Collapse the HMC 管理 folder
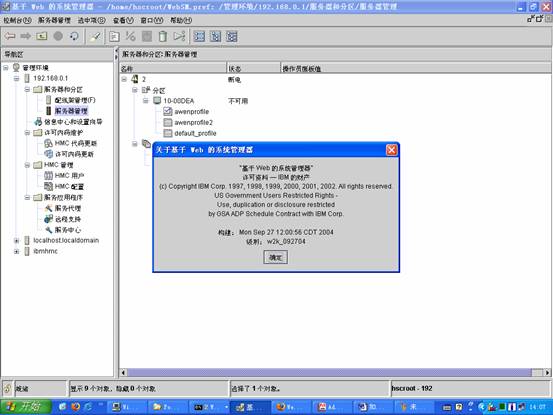 coord(27,165)
